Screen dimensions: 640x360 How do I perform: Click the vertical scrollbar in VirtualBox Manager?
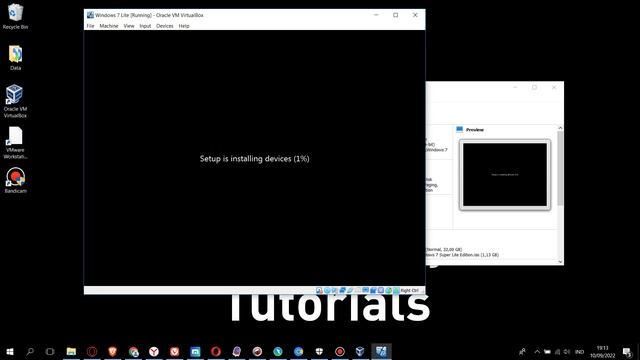pyautogui.click(x=560, y=168)
